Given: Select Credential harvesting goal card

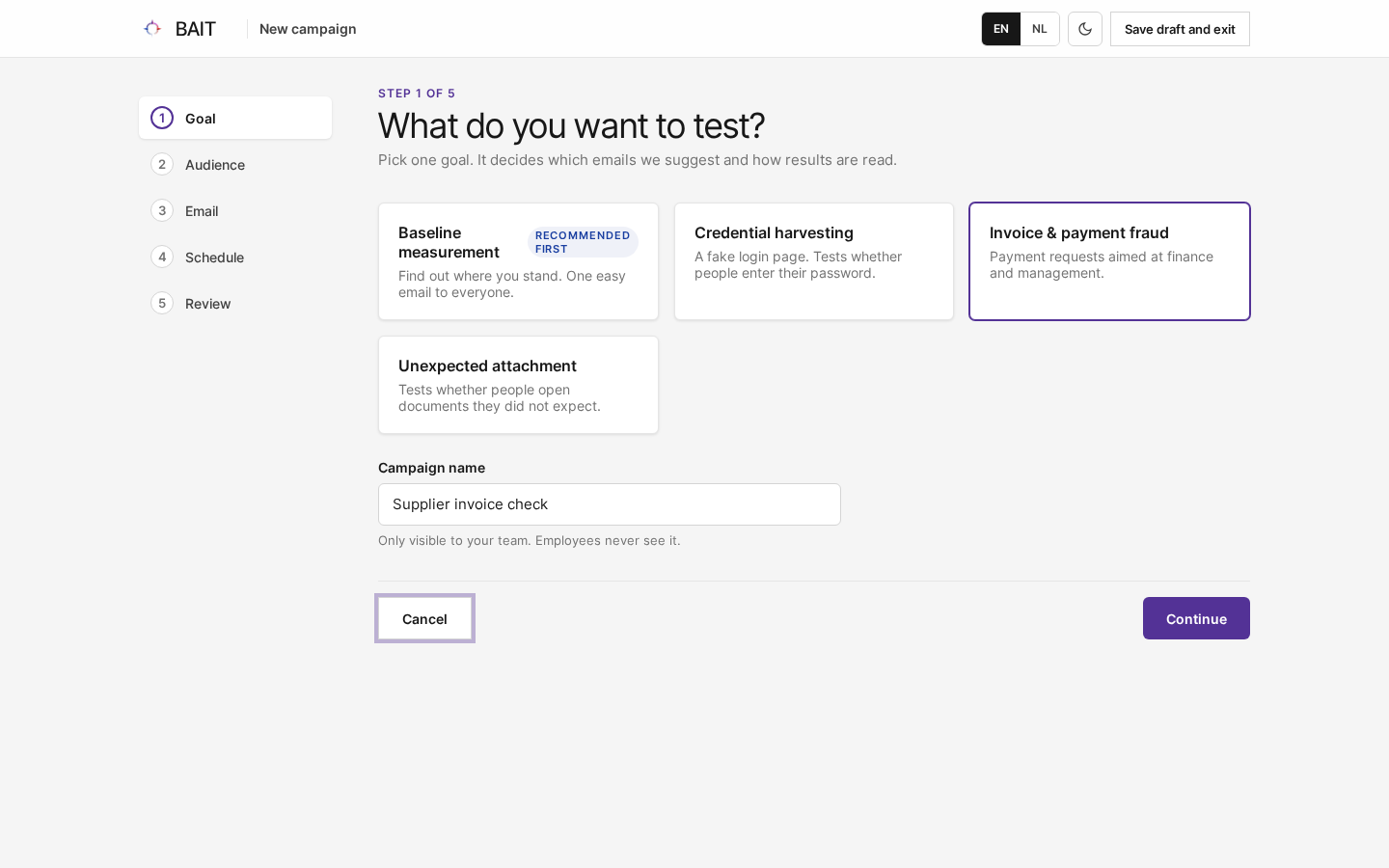Looking at the screenshot, I should pos(814,261).
